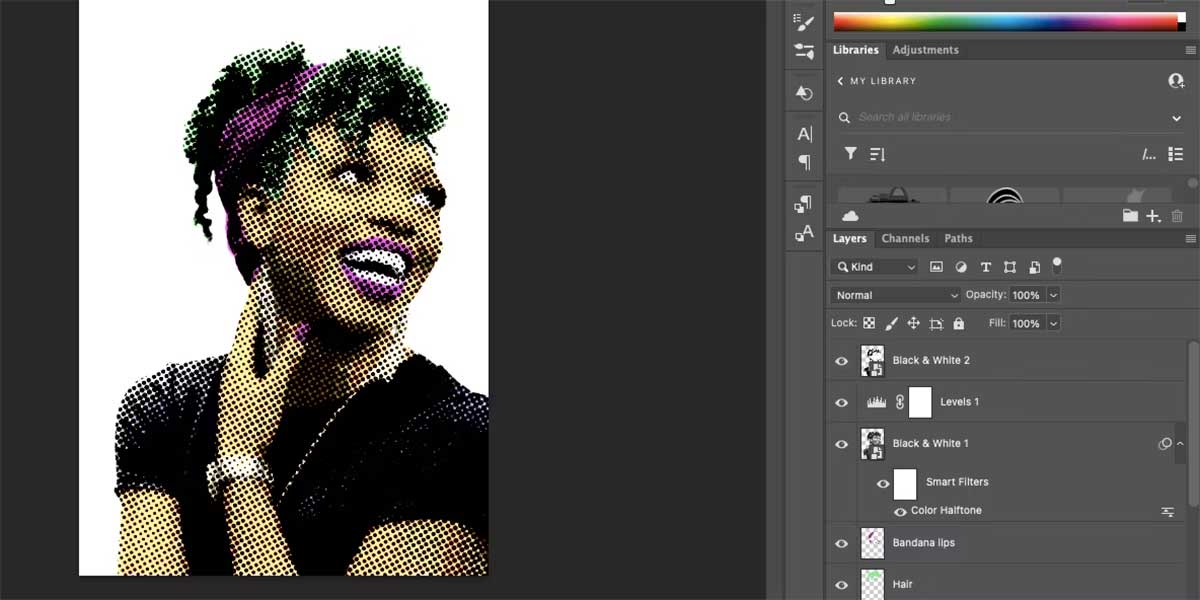The height and width of the screenshot is (600, 1200).
Task: Switch to the Channels tab
Action: pyautogui.click(x=905, y=239)
